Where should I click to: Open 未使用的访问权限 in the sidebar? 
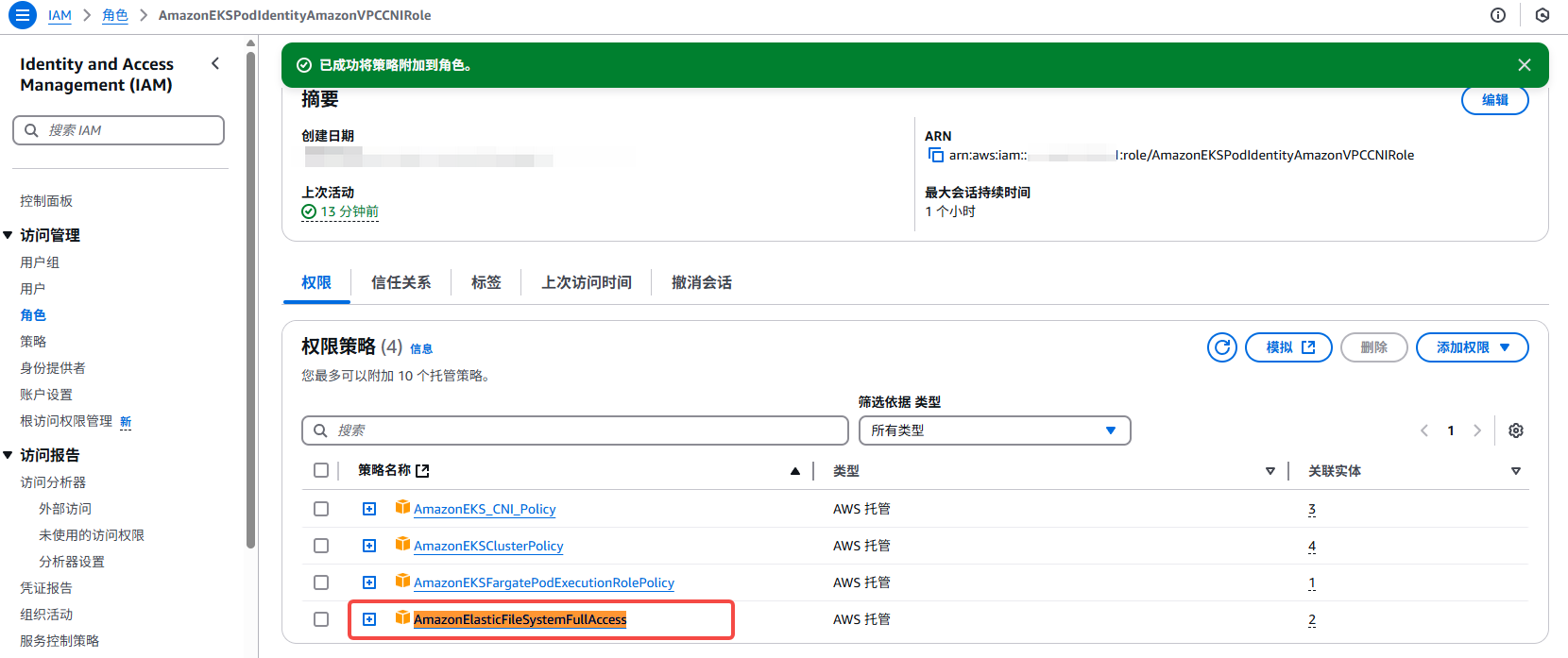coord(92,535)
